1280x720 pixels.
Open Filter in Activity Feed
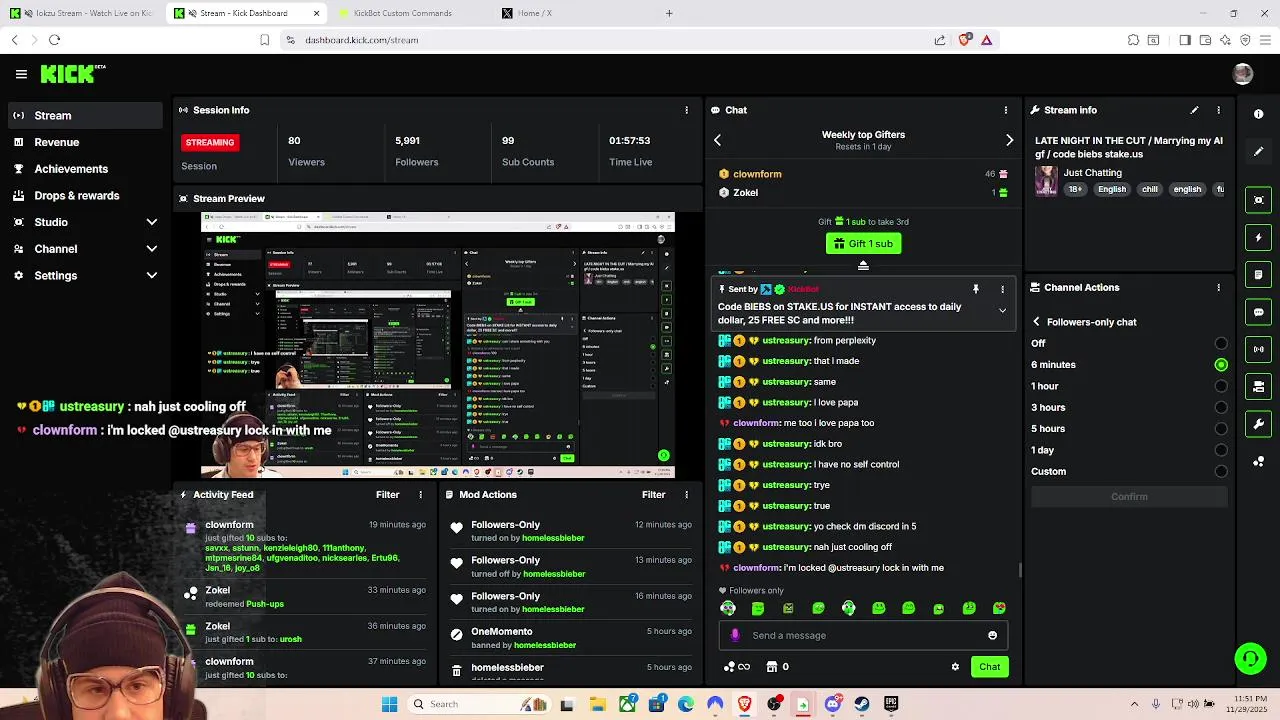[387, 495]
